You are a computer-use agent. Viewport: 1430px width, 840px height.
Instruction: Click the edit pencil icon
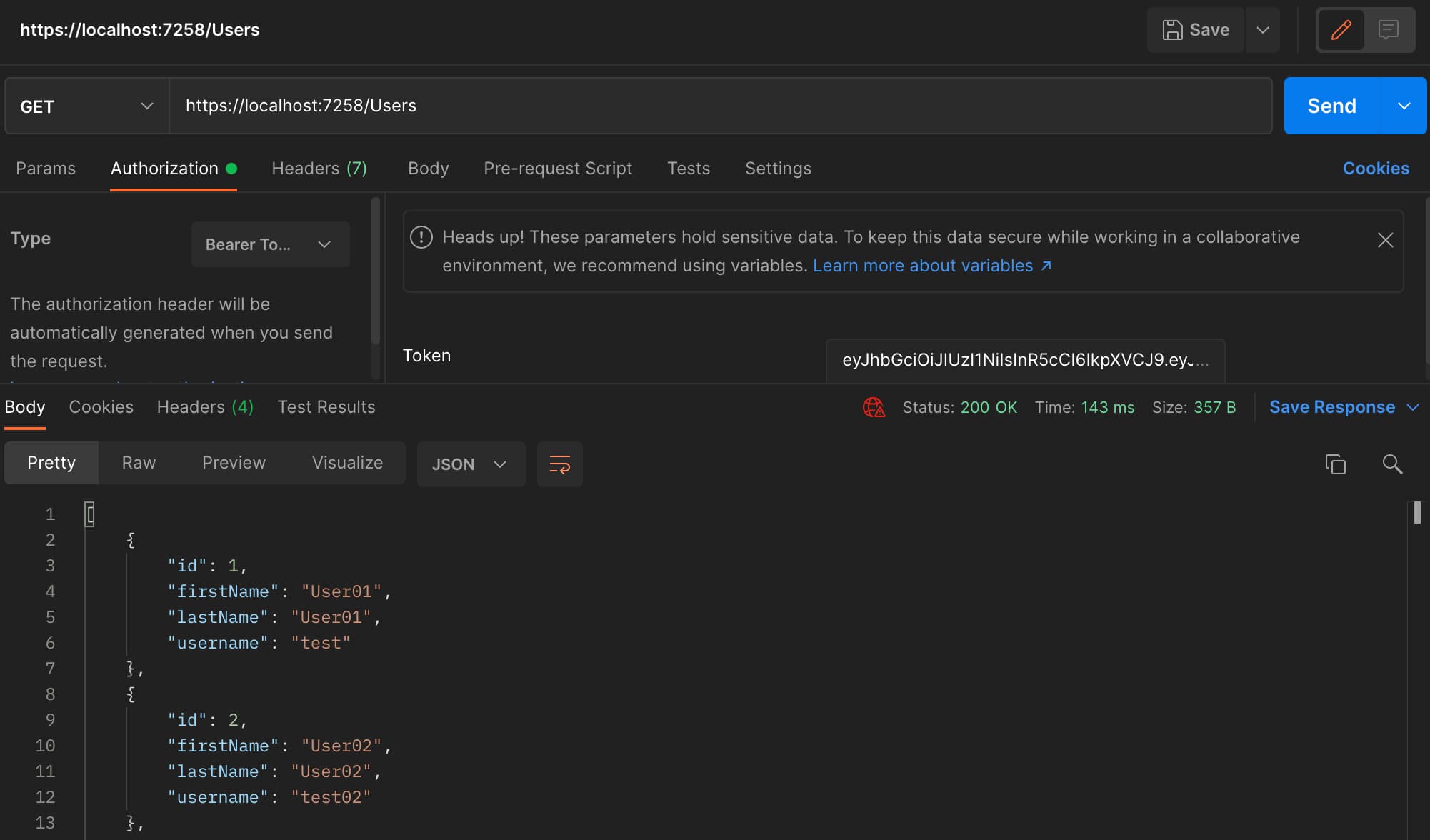coord(1341,30)
